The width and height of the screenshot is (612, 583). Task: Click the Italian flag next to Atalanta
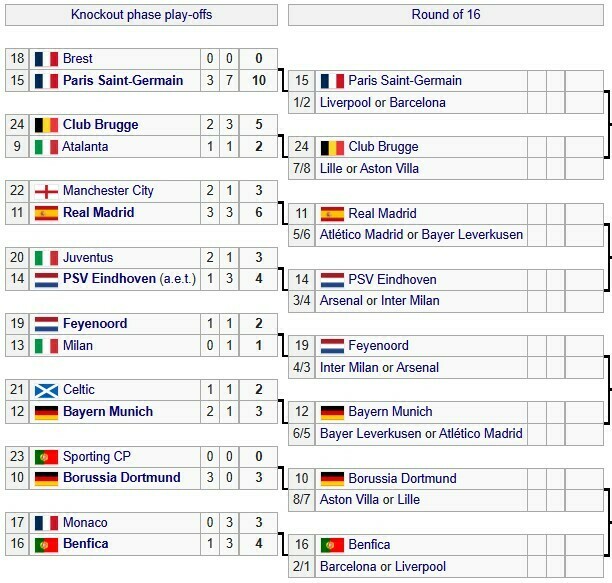tap(46, 147)
